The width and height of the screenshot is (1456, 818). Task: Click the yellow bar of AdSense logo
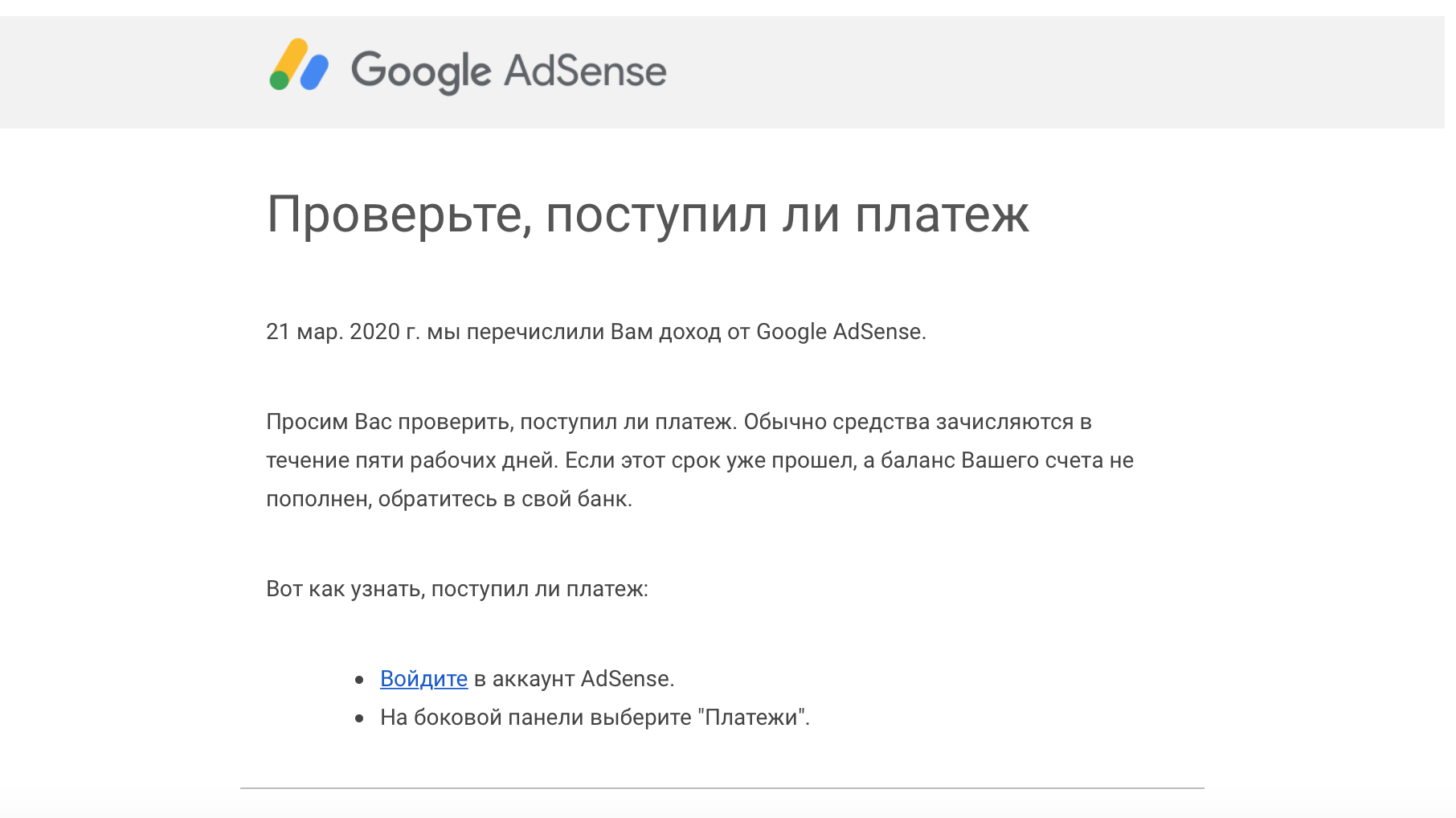pyautogui.click(x=290, y=60)
